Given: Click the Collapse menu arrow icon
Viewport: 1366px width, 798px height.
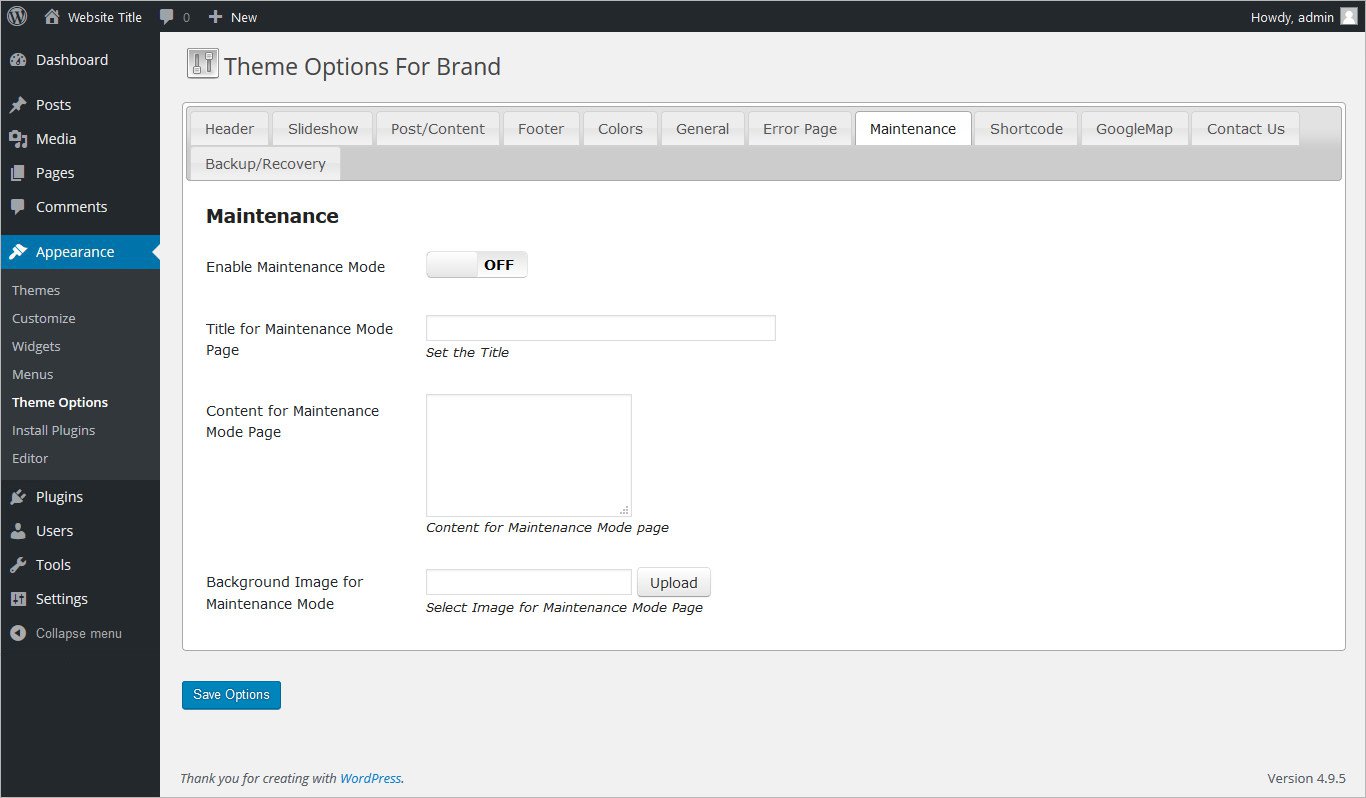Looking at the screenshot, I should pos(18,633).
